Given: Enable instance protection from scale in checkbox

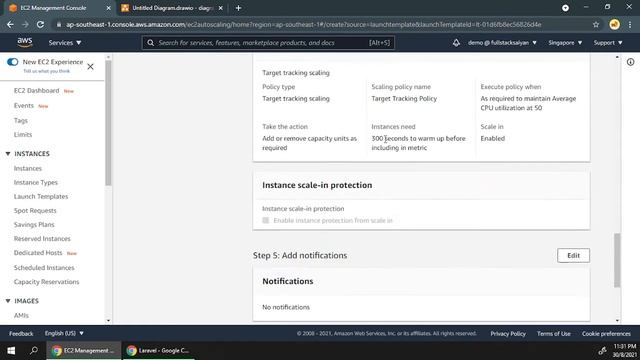Looking at the screenshot, I should pyautogui.click(x=266, y=220).
